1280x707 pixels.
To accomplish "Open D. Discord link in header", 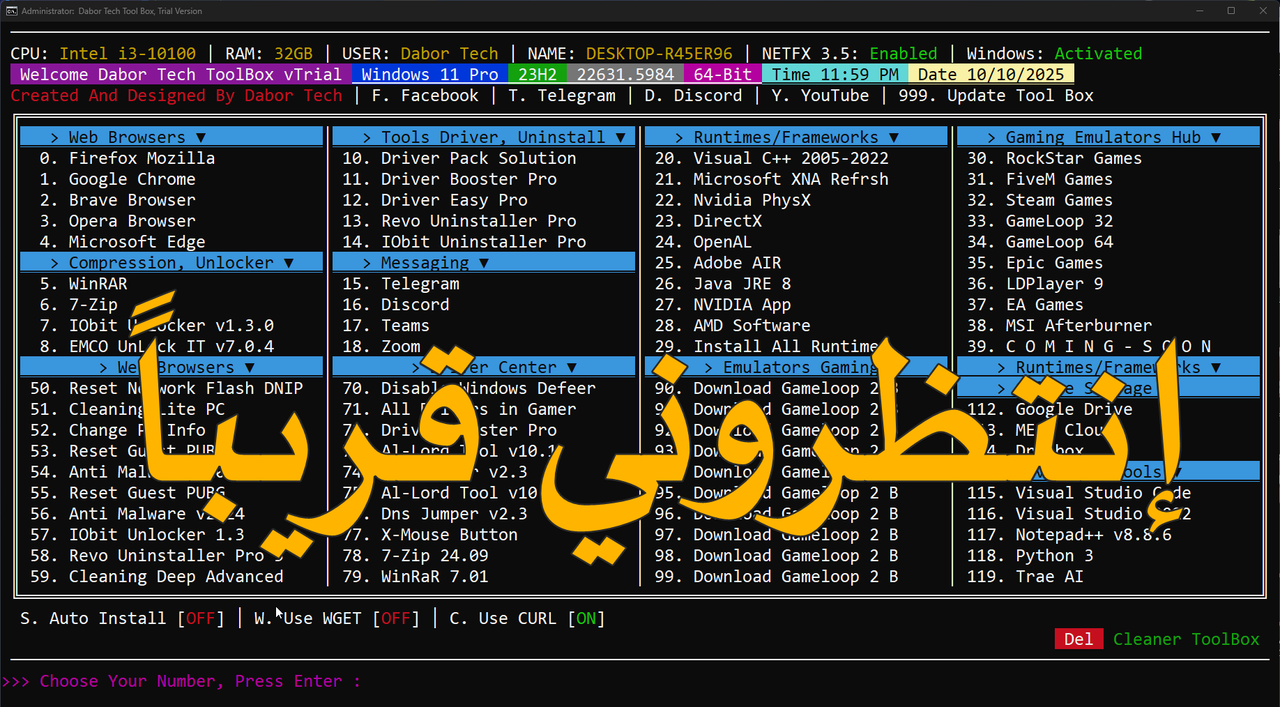I will [693, 96].
